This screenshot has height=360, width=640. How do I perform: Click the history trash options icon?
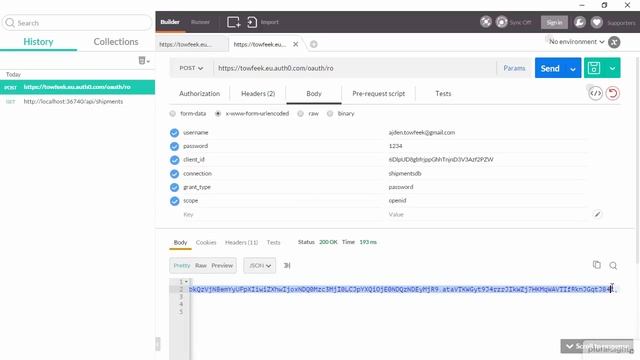[144, 60]
